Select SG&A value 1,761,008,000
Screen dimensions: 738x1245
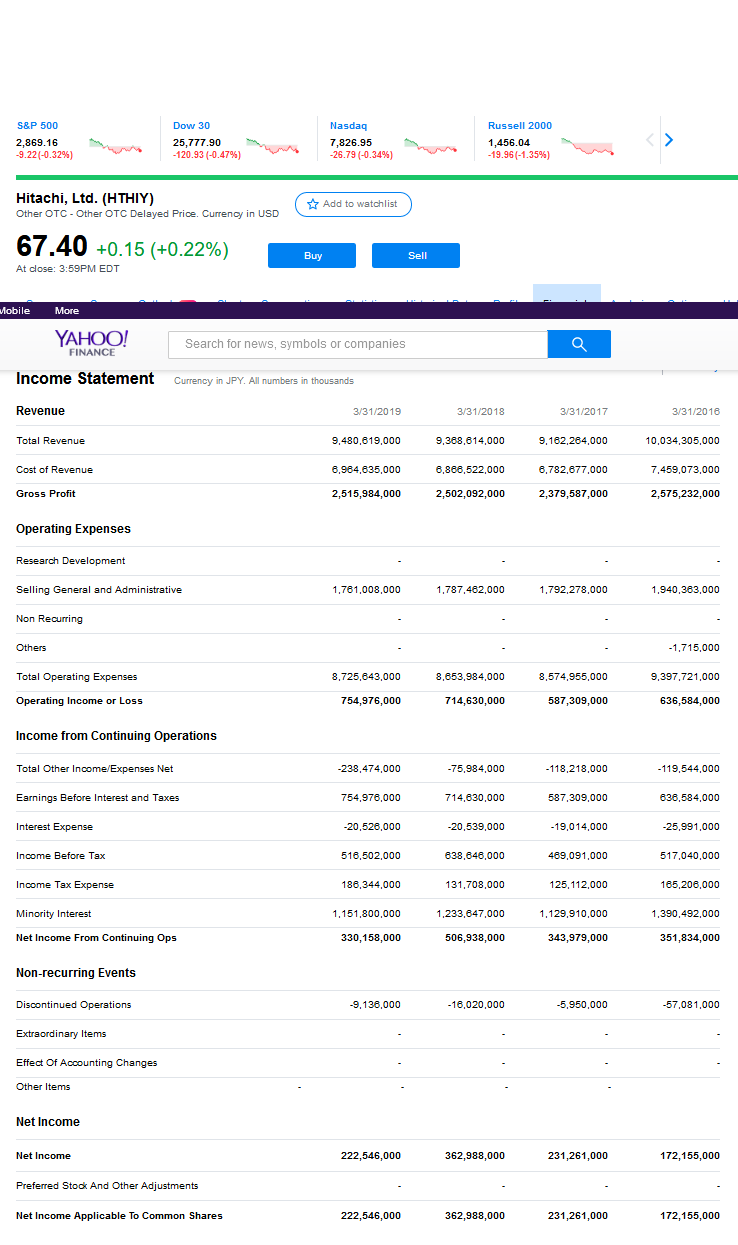click(366, 590)
